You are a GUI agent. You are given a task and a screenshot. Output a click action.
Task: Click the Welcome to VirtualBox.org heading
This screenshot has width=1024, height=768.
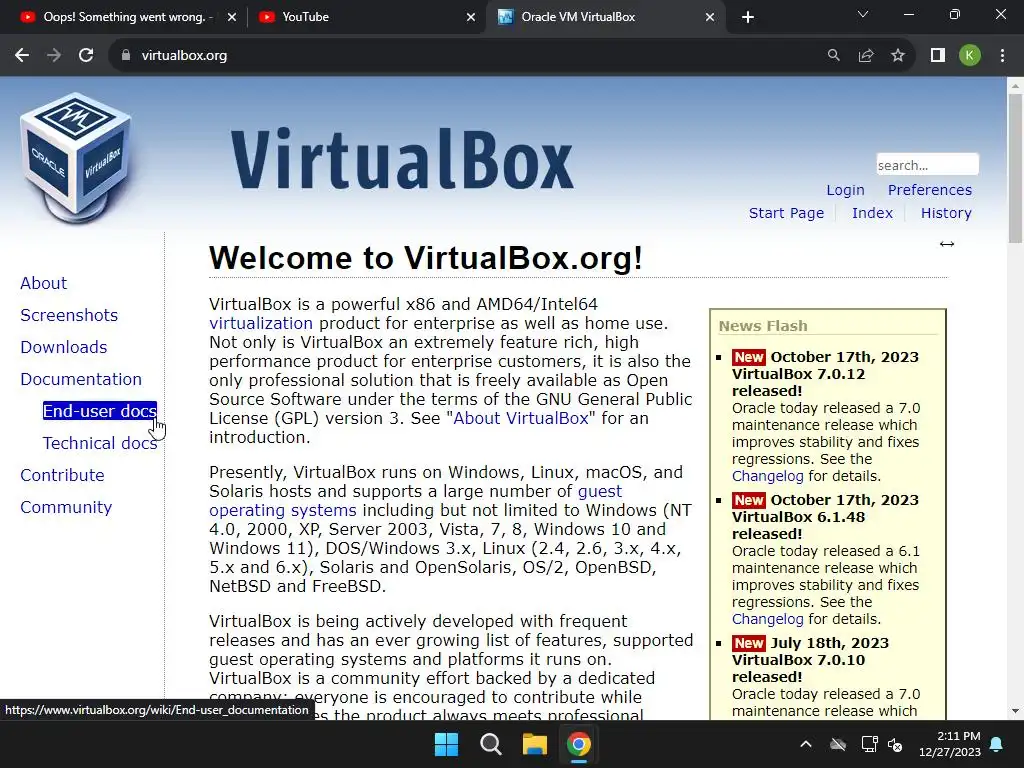click(426, 258)
